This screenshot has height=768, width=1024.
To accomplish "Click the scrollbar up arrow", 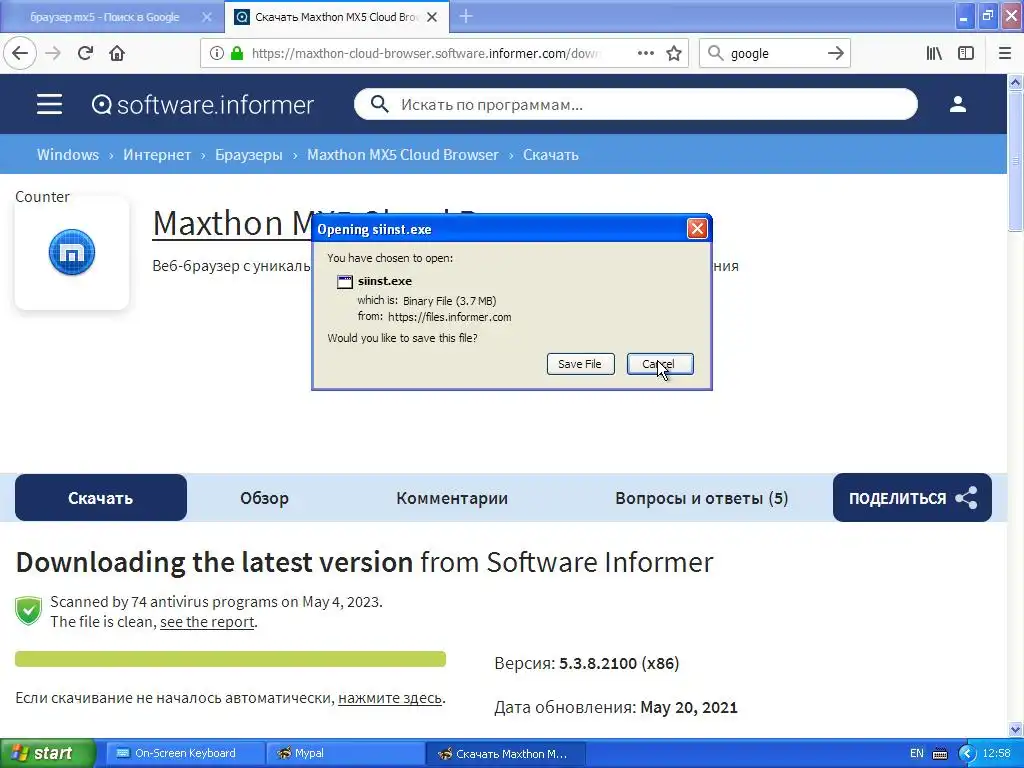I will 1015,82.
